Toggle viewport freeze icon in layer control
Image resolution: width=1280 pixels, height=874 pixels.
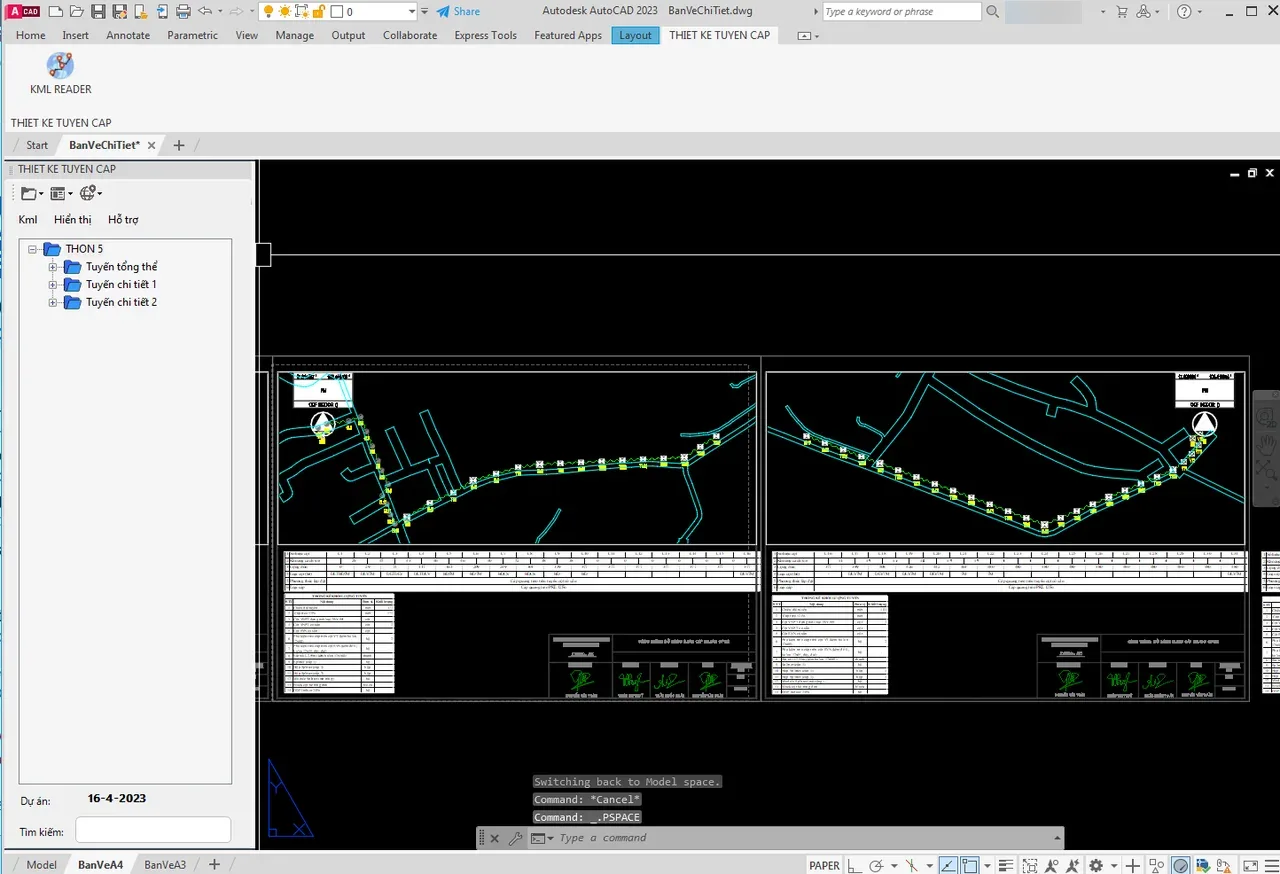point(301,12)
